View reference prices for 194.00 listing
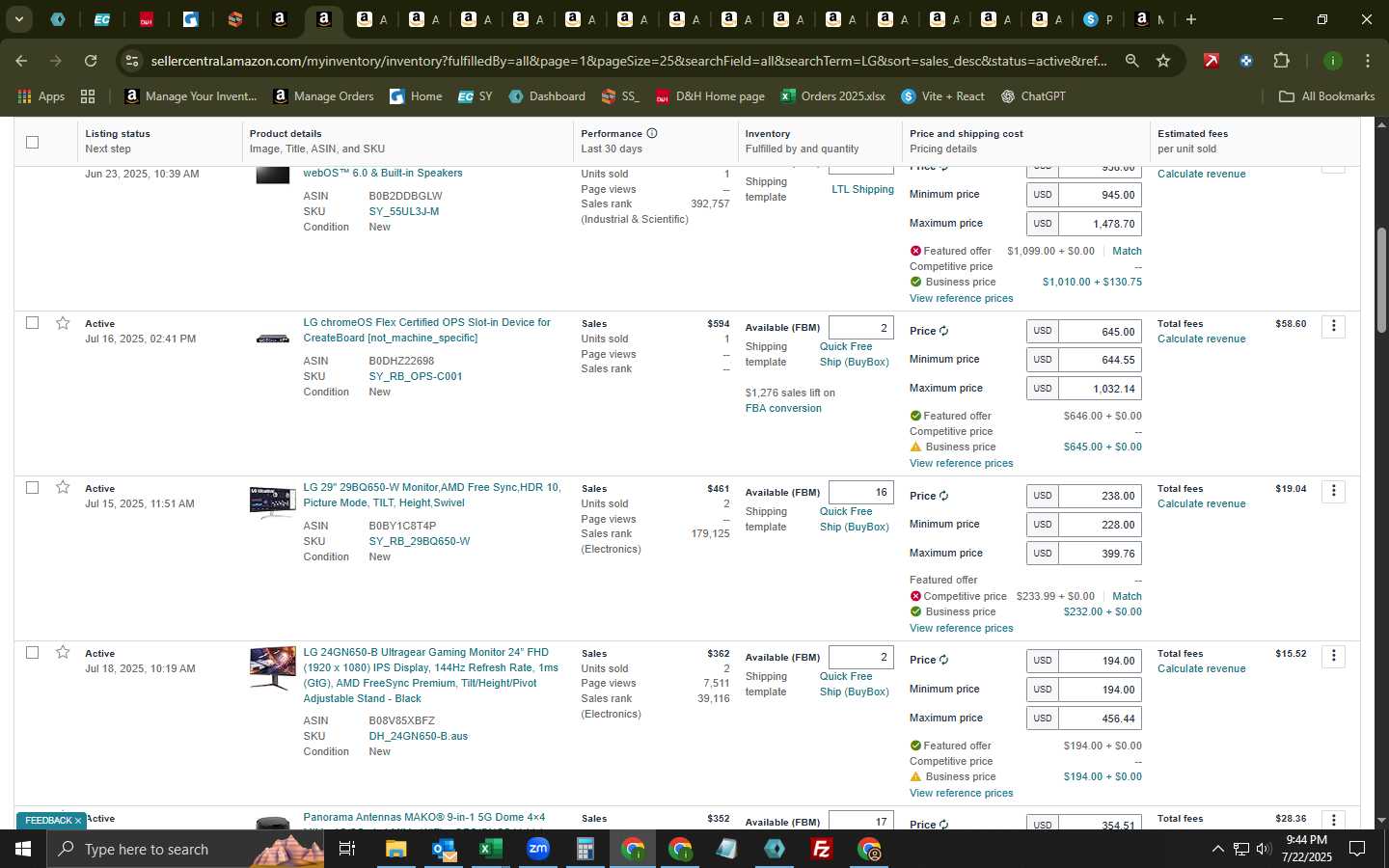 coord(961,793)
